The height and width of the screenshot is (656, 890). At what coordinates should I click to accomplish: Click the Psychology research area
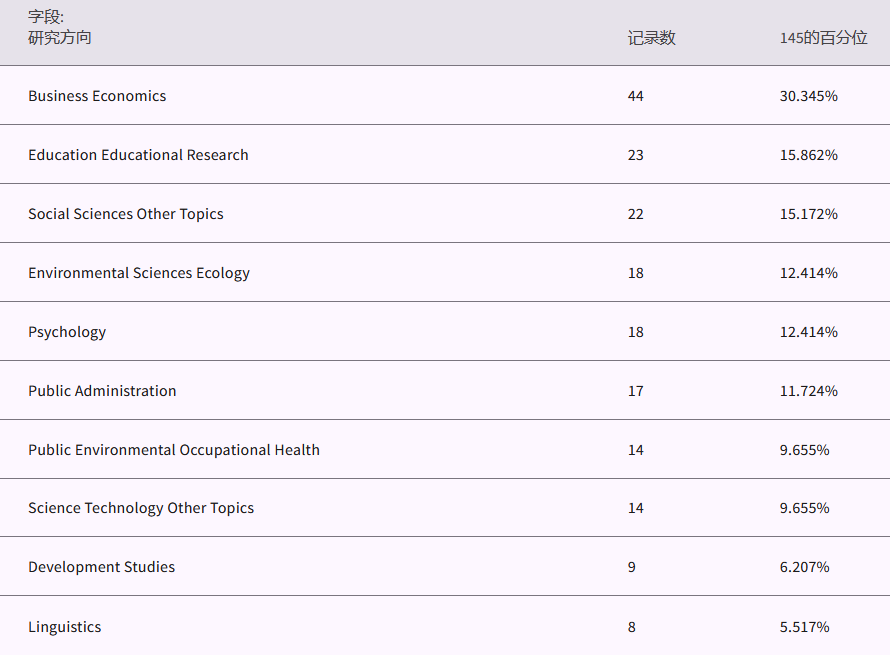[67, 332]
